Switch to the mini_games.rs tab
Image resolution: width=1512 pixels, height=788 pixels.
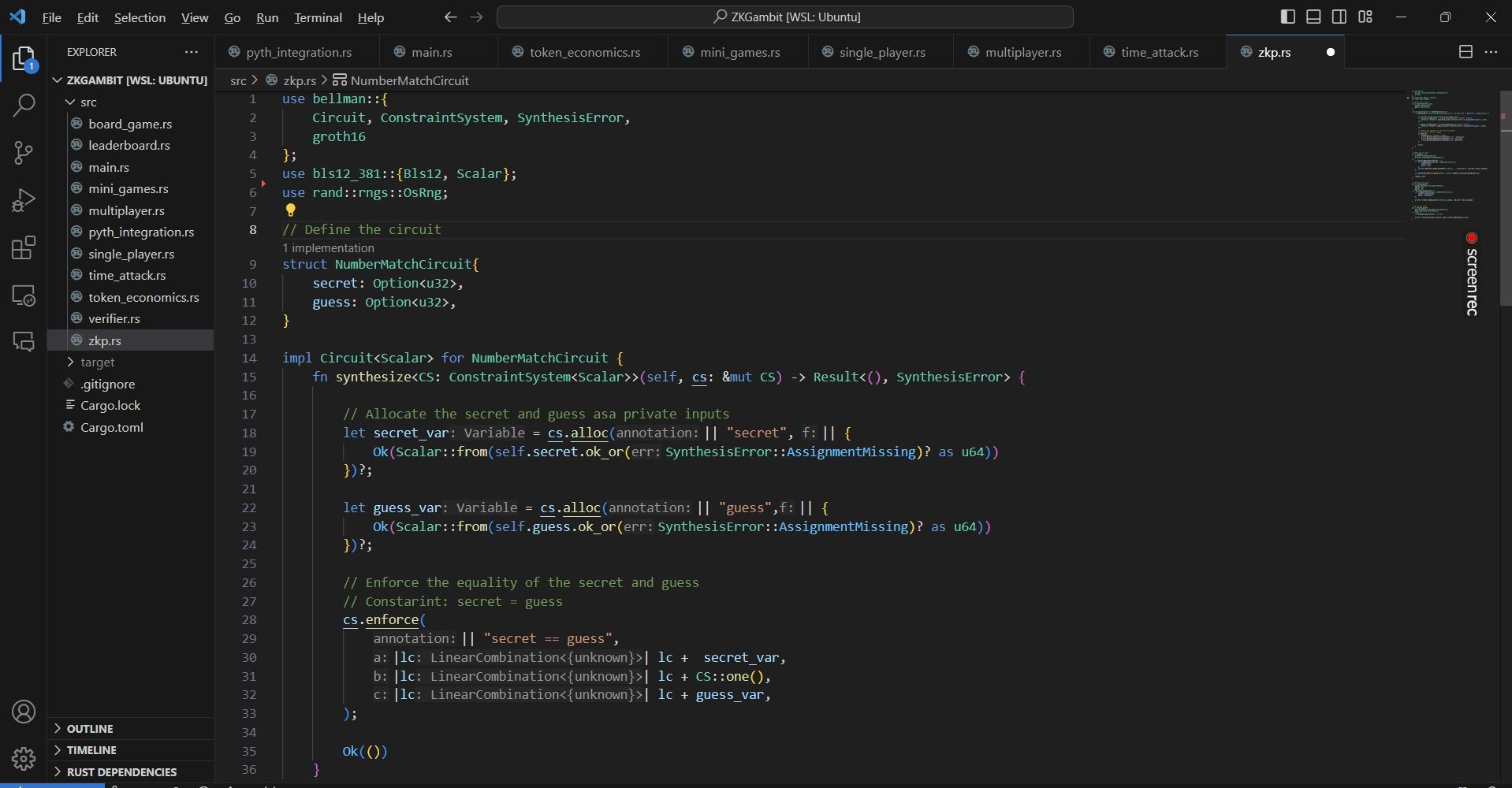[739, 52]
